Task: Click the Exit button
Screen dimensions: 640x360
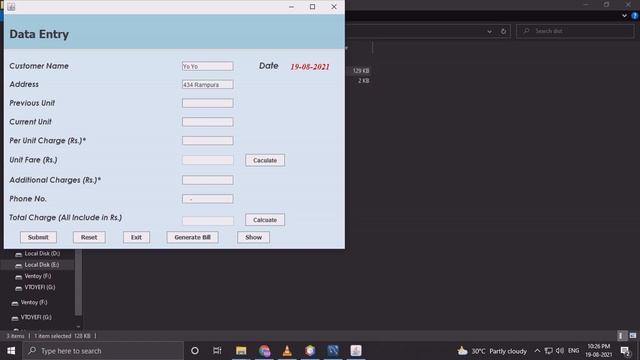Action: 136,237
